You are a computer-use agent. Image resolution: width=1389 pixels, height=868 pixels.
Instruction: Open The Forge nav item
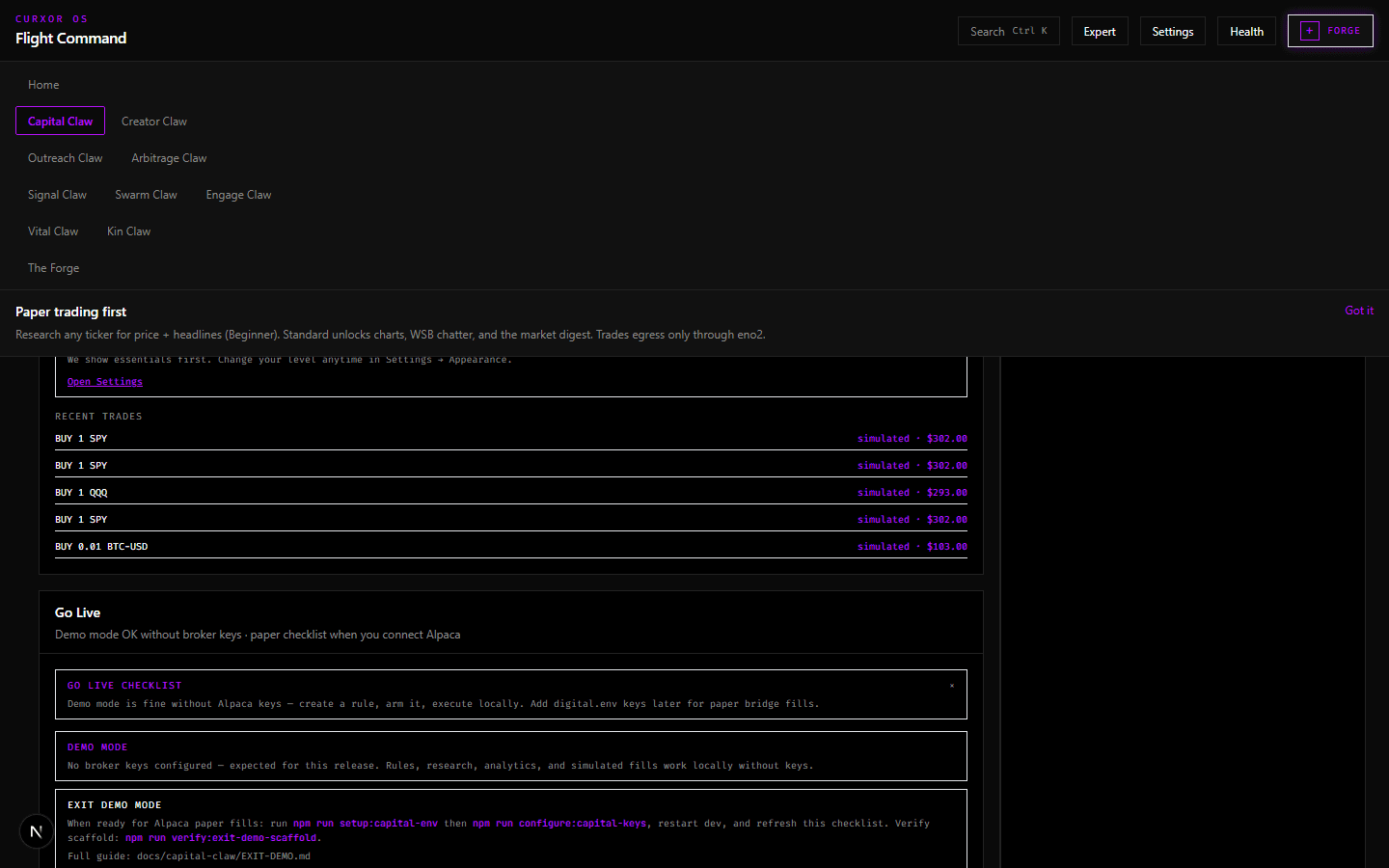pos(53,268)
